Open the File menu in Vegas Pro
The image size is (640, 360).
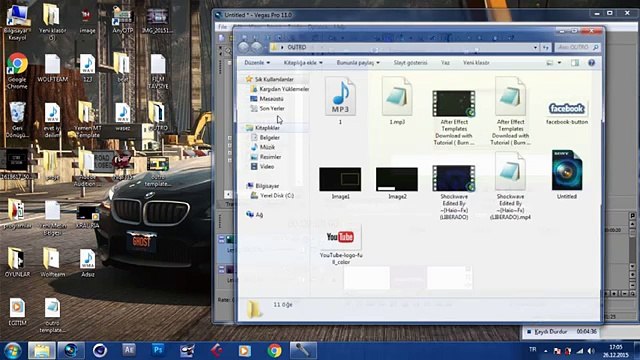222,27
